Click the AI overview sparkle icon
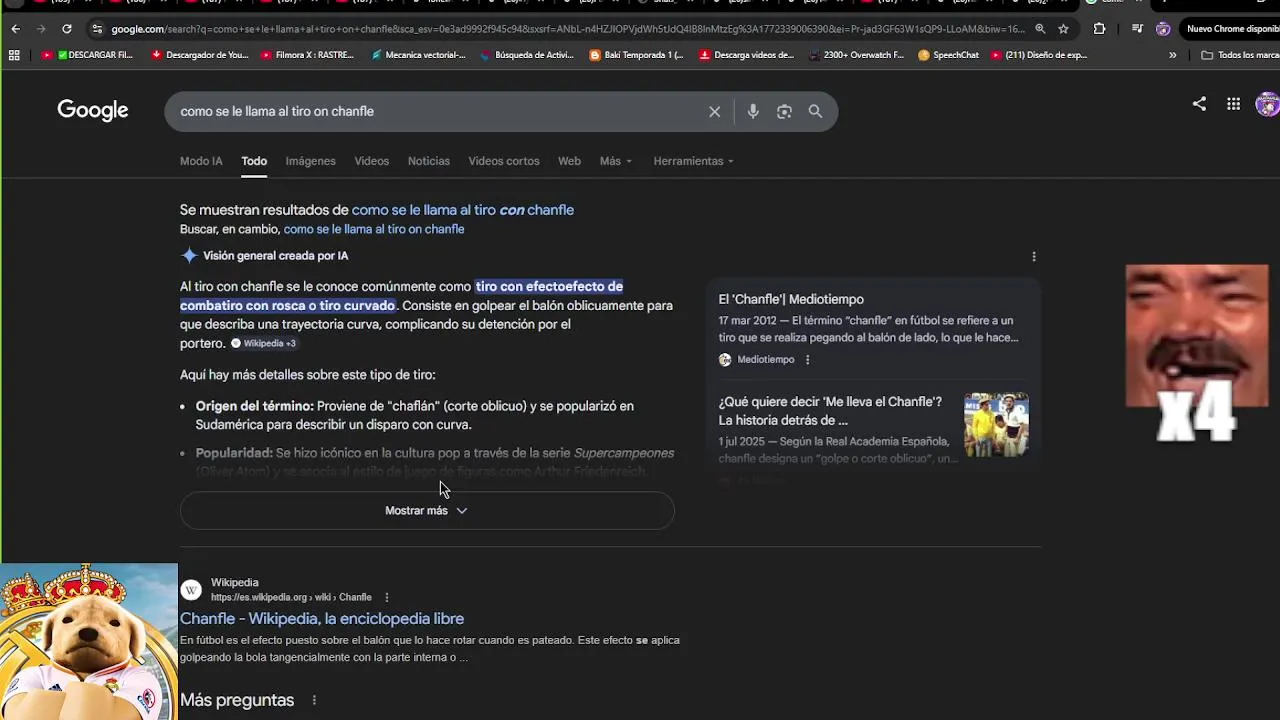1280x720 pixels. pos(189,256)
